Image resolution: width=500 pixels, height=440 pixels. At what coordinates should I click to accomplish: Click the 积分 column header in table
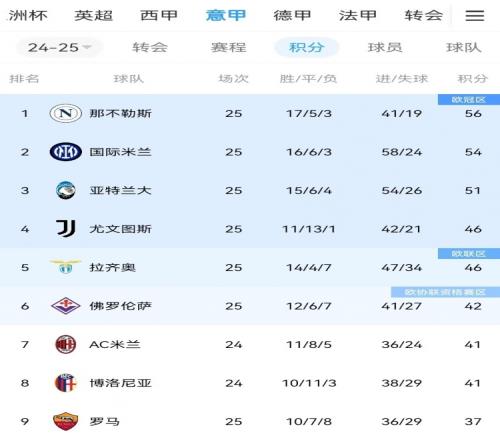tap(473, 79)
